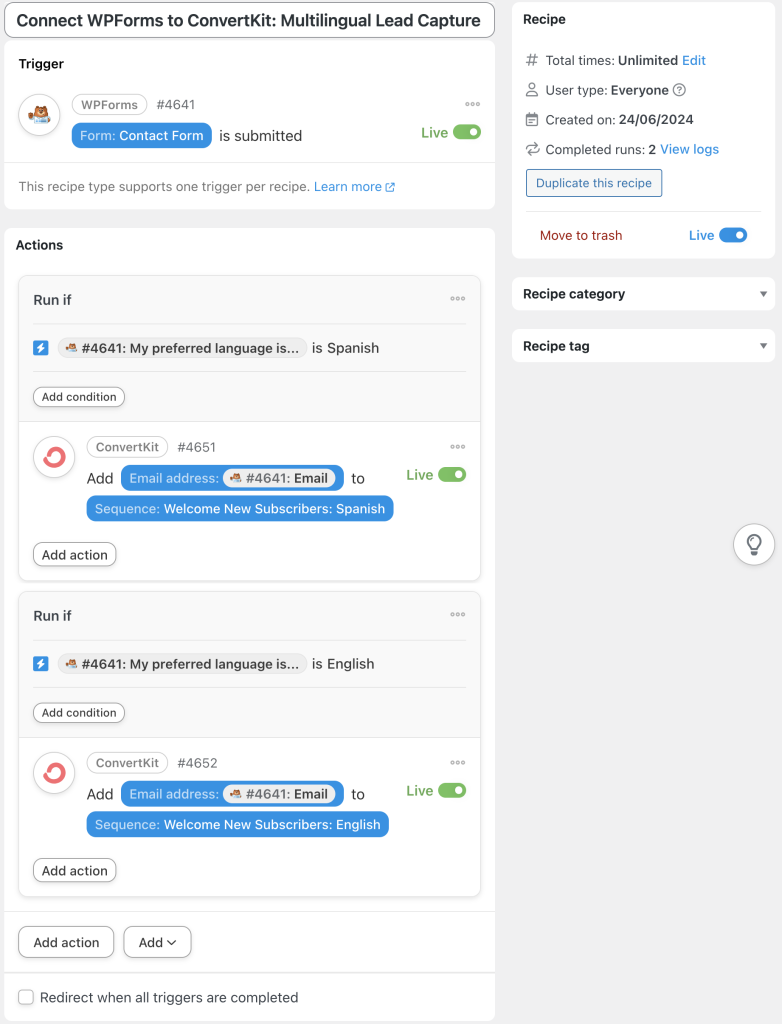Expand the Recipe category dropdown

(x=762, y=294)
